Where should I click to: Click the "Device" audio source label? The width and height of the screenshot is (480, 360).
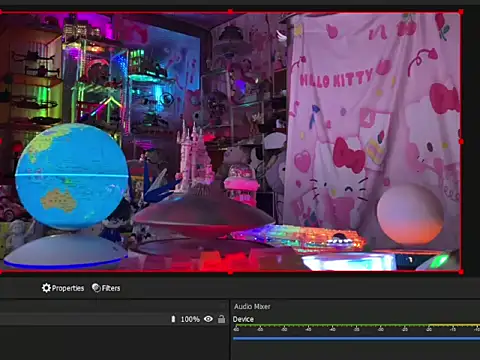243,319
